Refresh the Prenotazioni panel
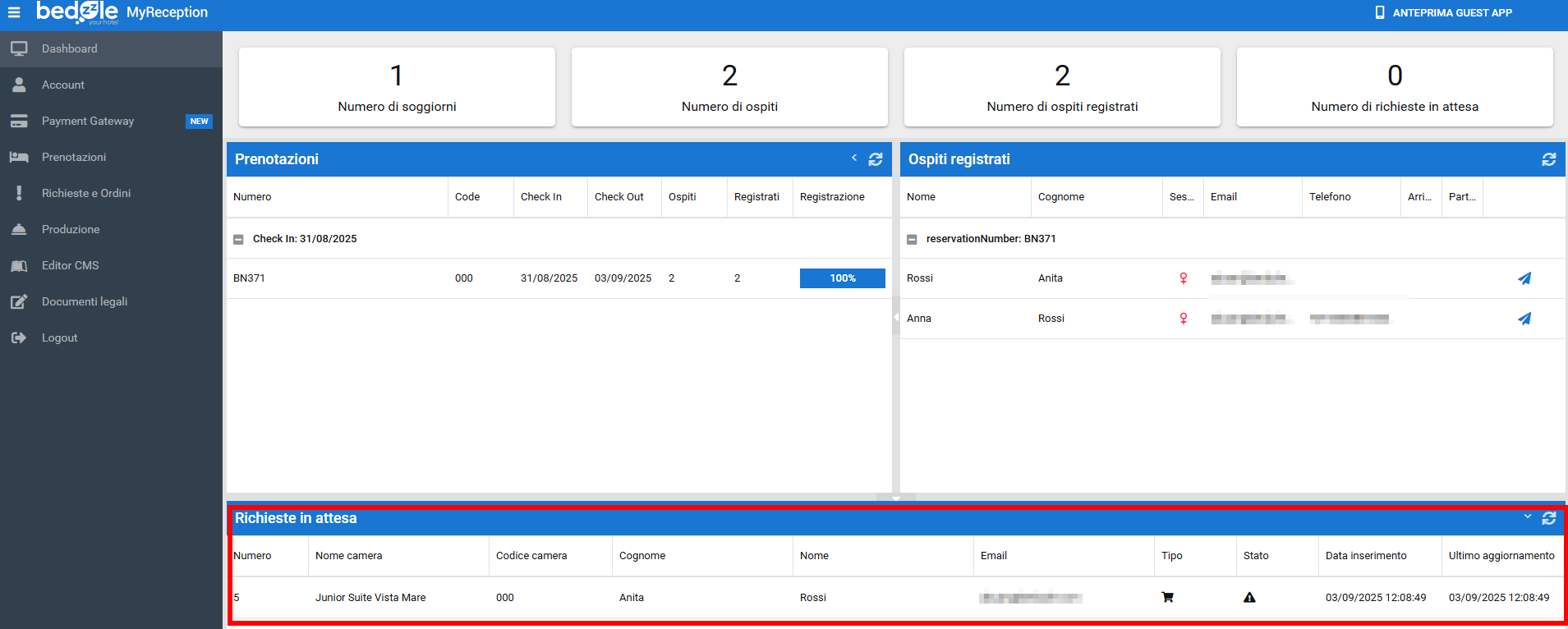Screen dimensions: 1568x629 pos(876,159)
